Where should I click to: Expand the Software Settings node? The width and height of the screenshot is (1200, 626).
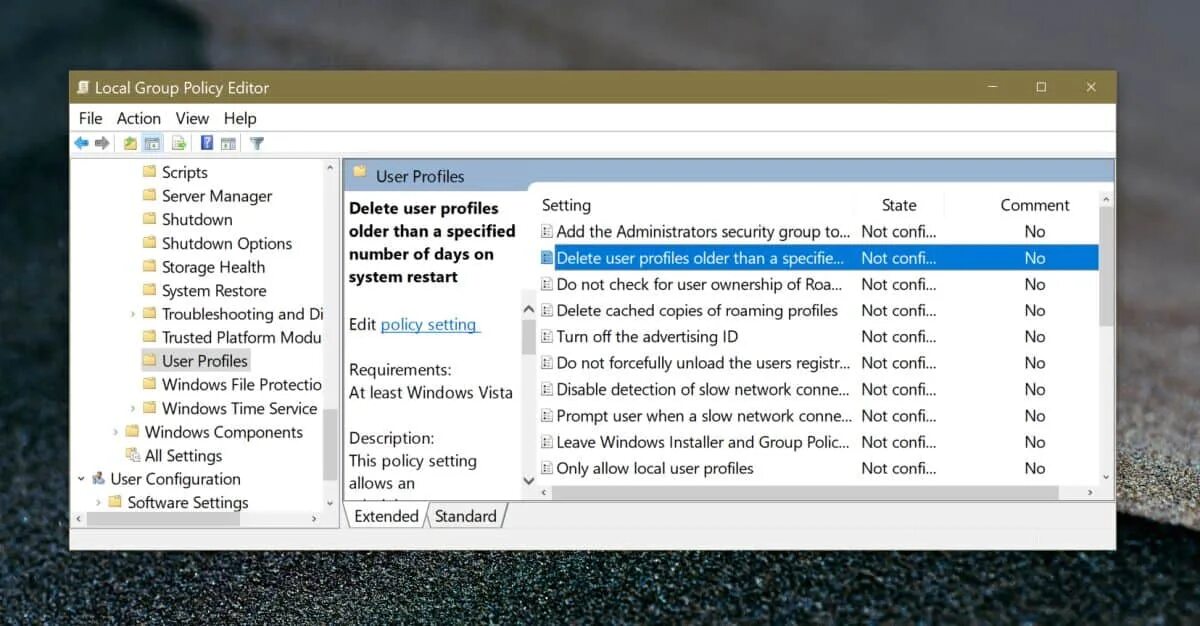pos(99,502)
